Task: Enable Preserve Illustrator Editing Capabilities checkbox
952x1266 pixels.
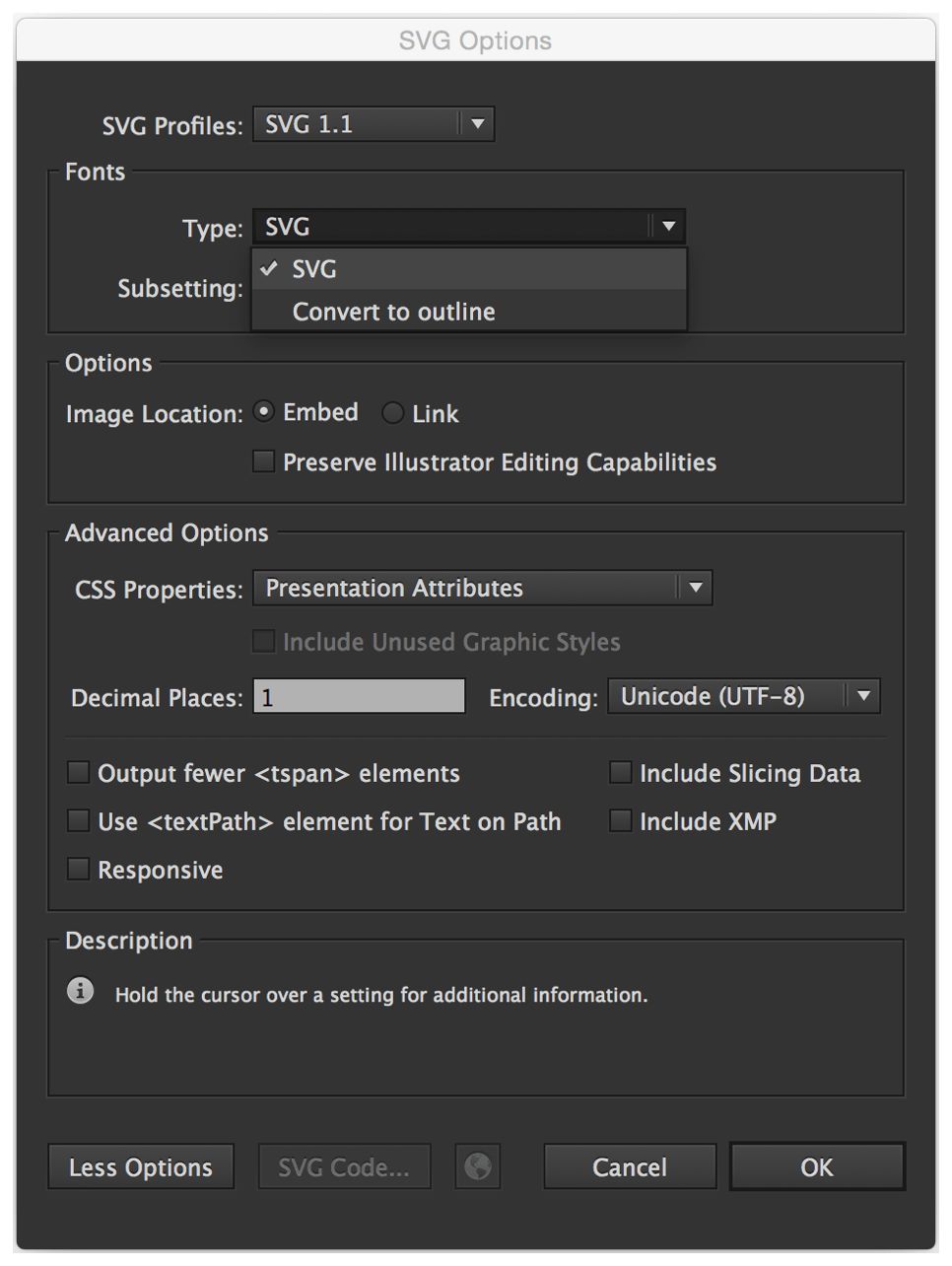Action: (263, 461)
